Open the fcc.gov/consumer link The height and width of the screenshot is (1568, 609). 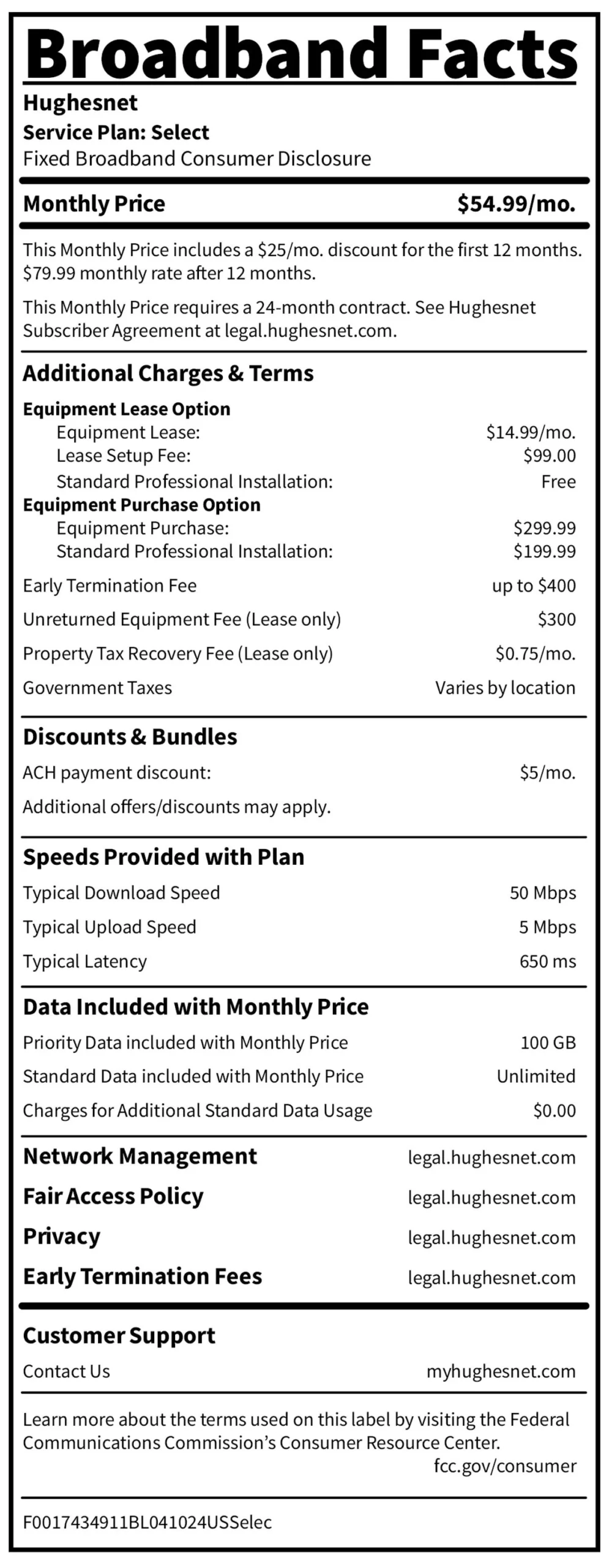coord(505,1466)
